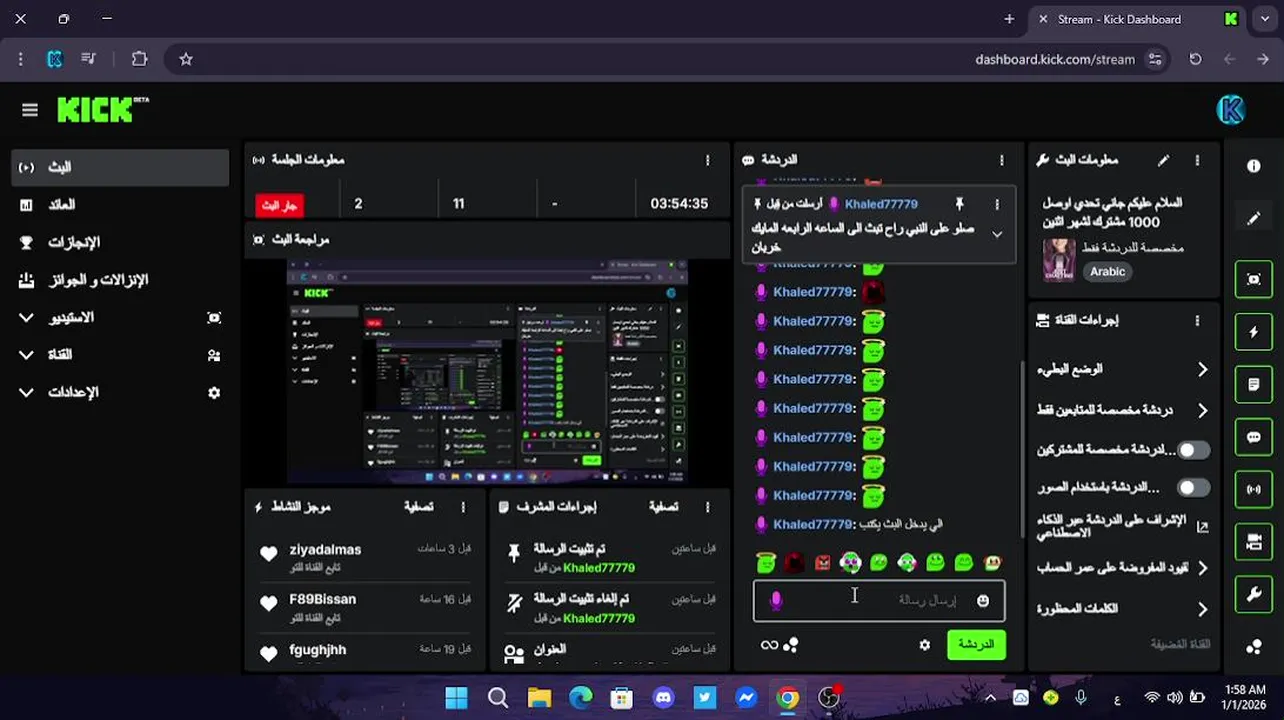Open the three-dot menu of the معلومات البث panel
Viewport: 1284px width, 720px height.
click(1197, 160)
